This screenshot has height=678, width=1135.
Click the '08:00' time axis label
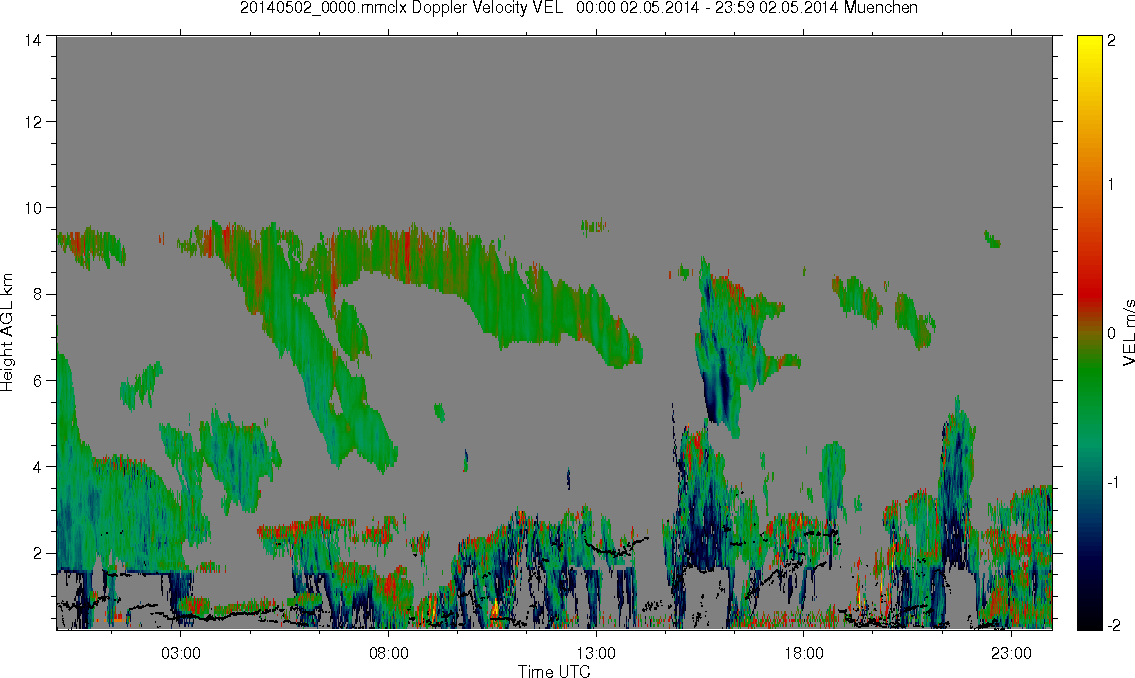[389, 653]
